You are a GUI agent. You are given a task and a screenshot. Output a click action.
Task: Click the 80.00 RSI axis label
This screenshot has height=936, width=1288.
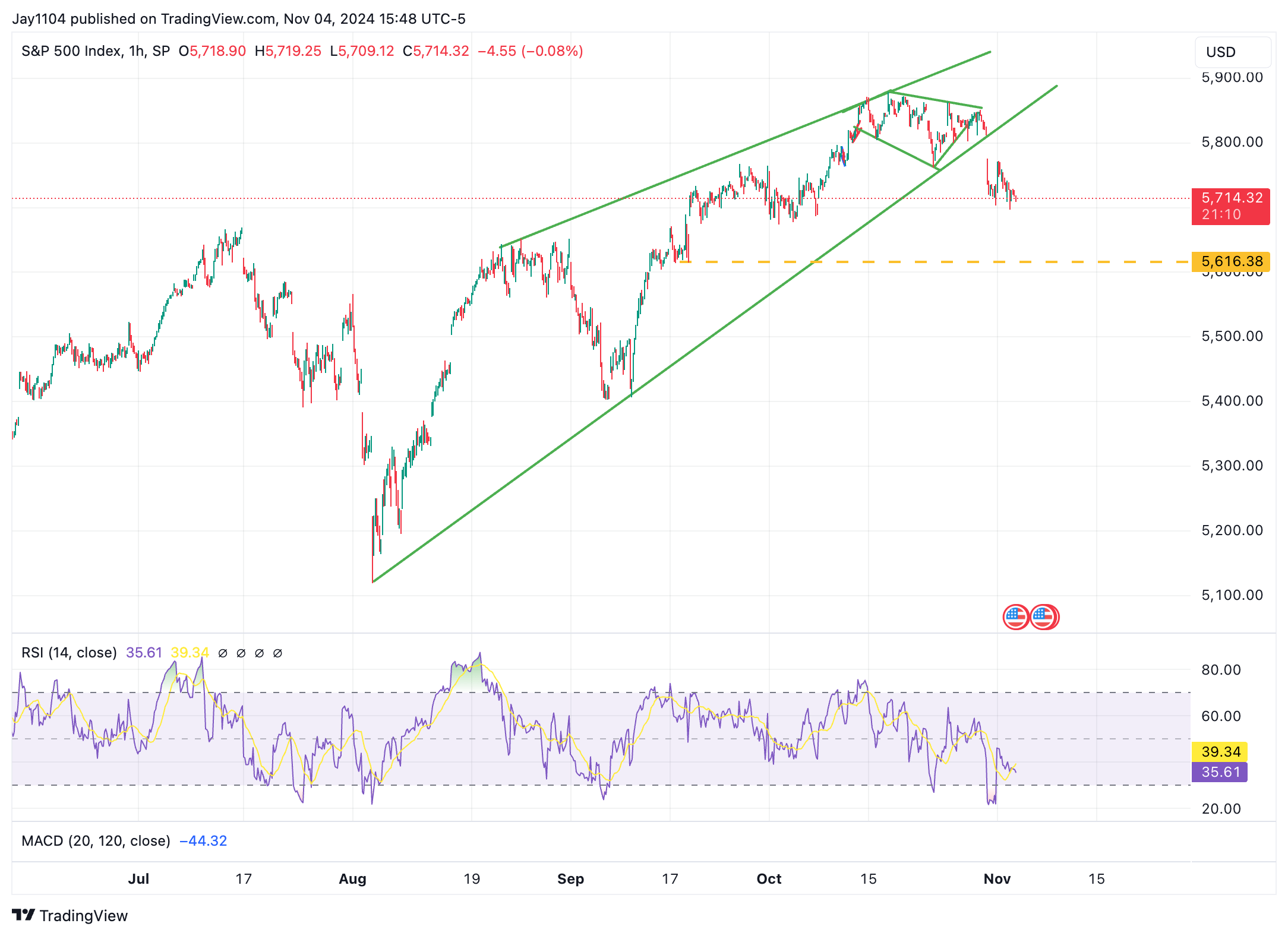pos(1221,670)
